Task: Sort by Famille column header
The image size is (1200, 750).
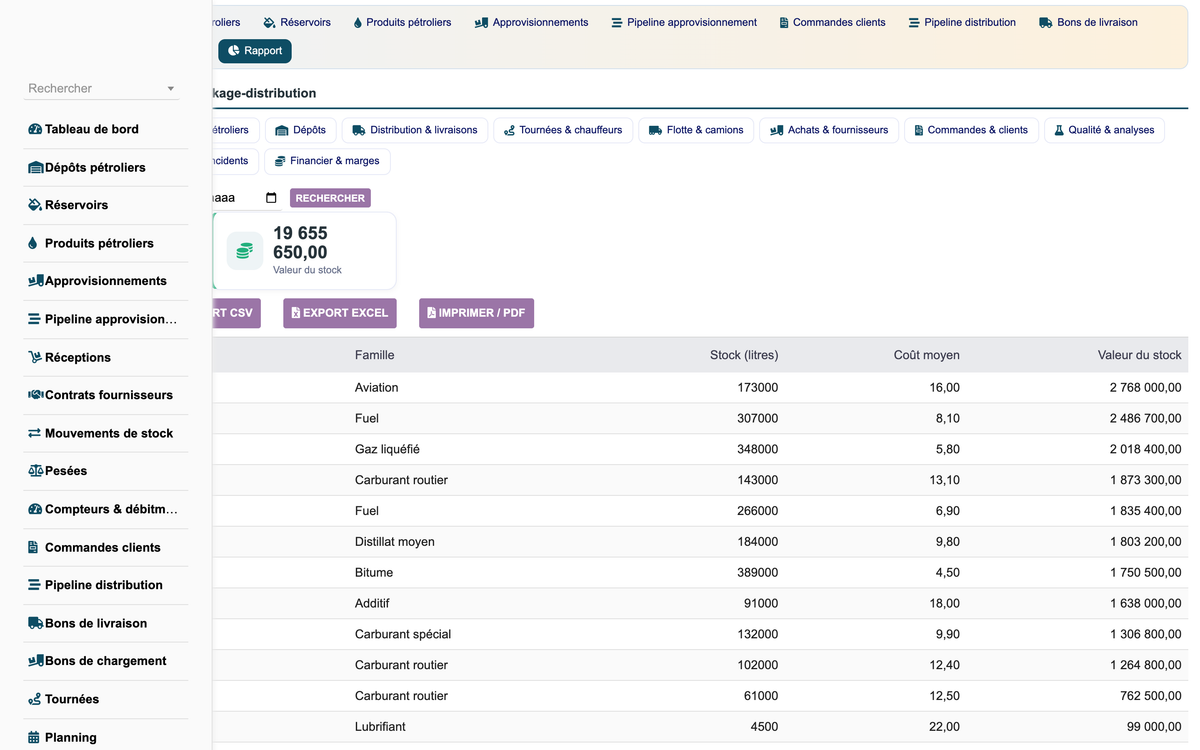Action: coord(375,355)
